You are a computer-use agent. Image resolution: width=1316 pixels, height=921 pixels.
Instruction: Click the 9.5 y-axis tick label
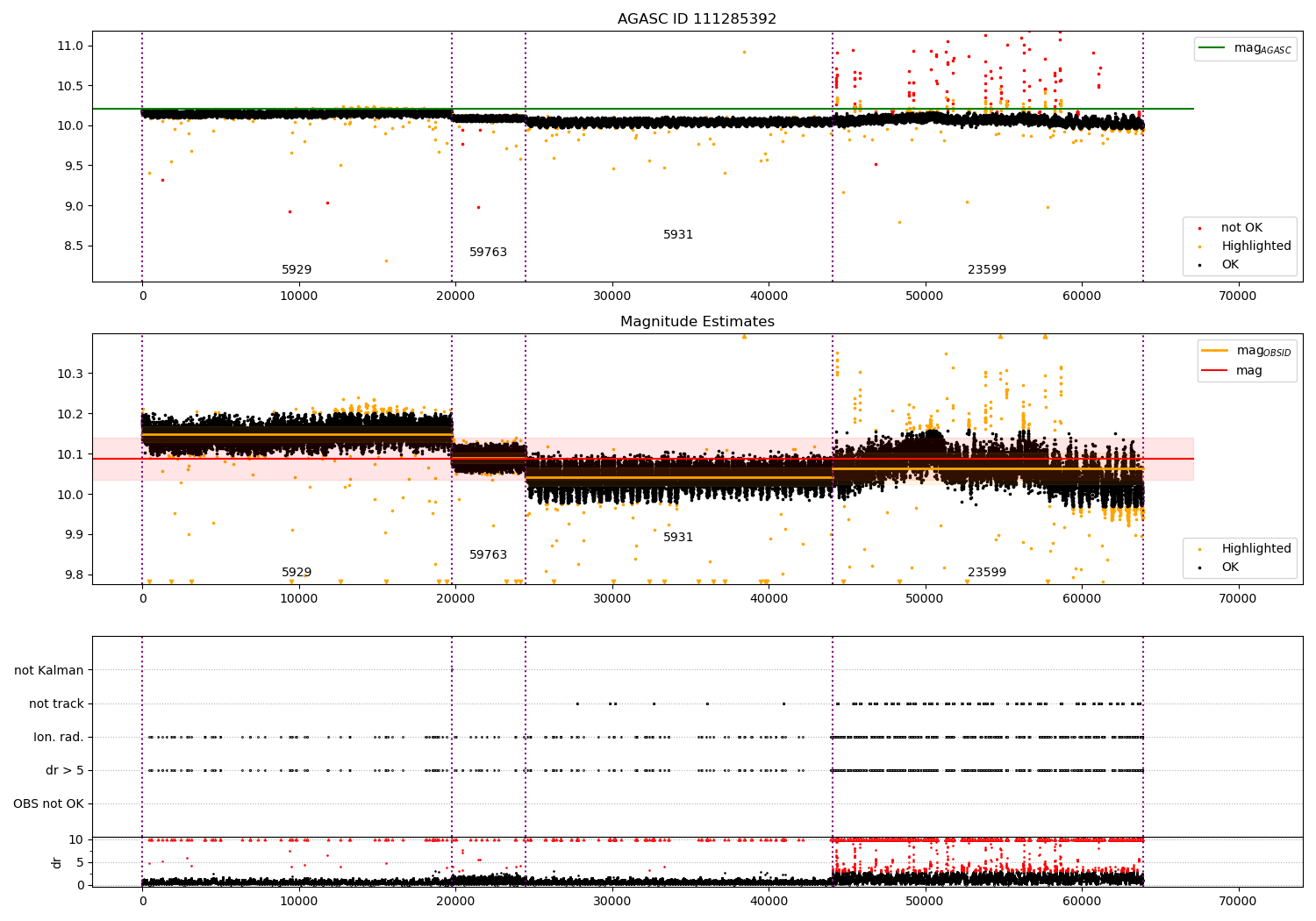[x=76, y=166]
